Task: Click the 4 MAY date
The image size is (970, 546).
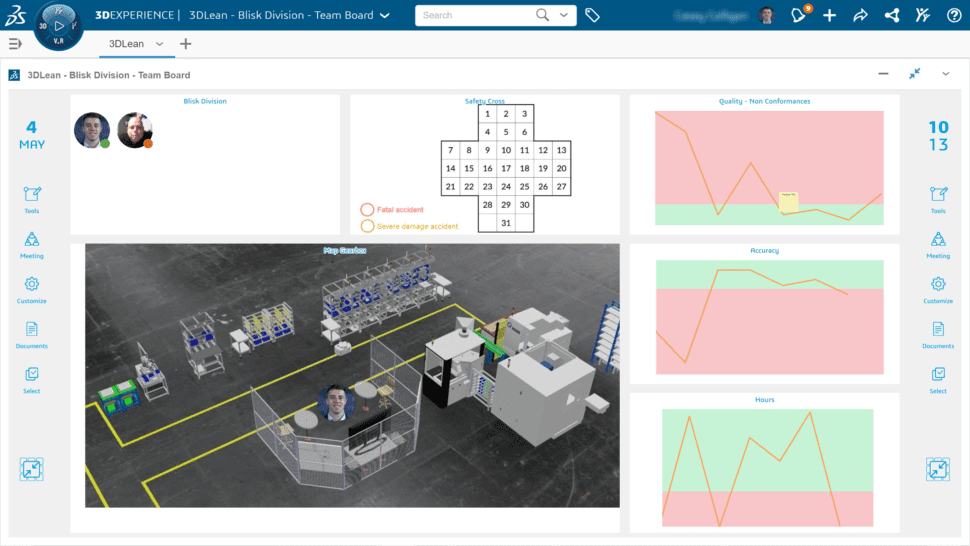Action: 32,135
